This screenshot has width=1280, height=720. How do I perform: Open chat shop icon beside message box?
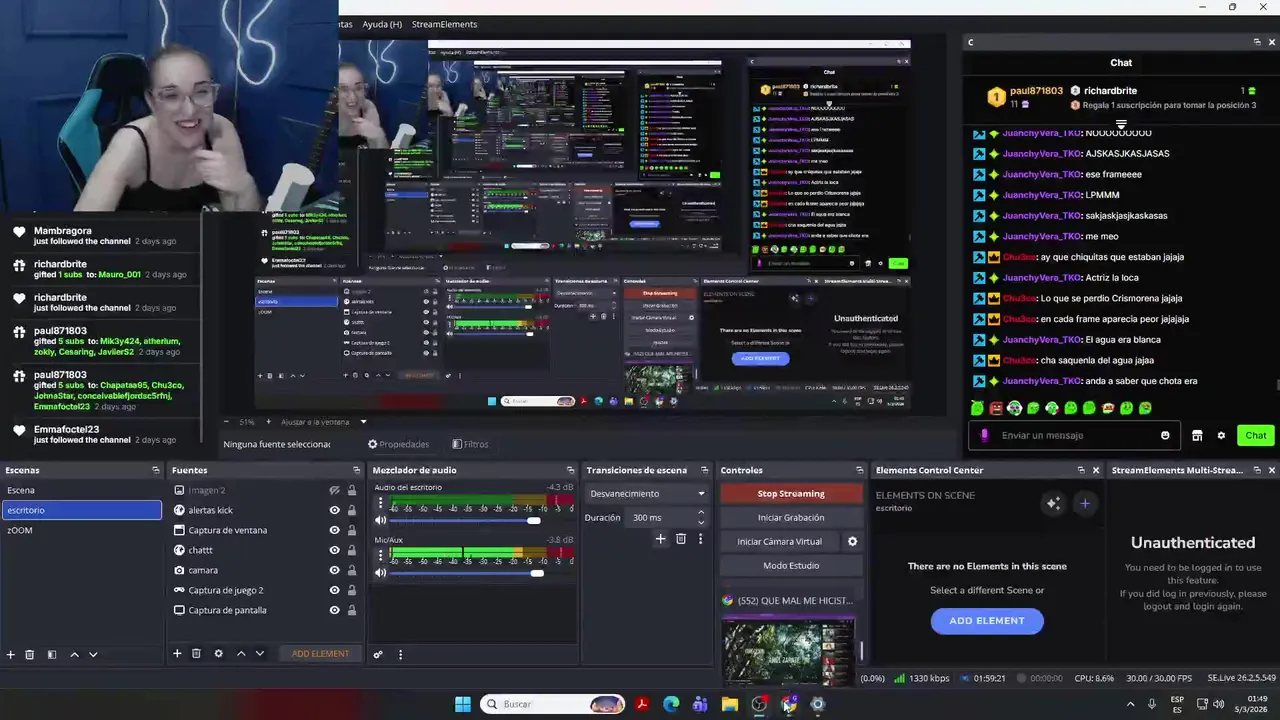tap(1197, 435)
